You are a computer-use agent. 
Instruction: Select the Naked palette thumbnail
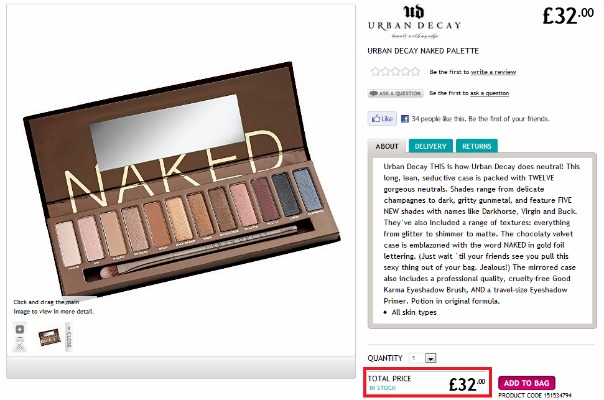click(50, 337)
